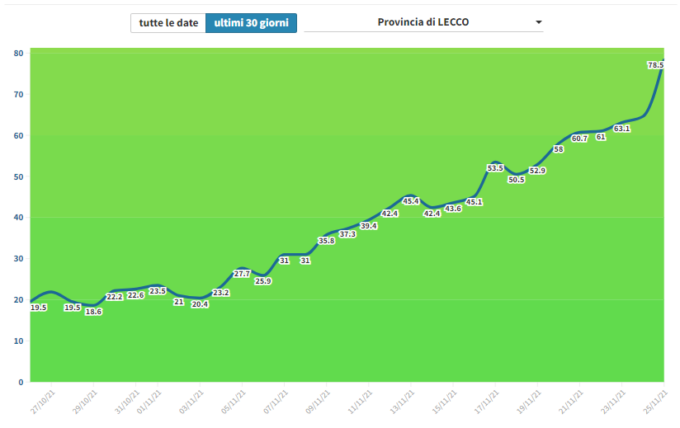Click the 39.4 data point label
The height and width of the screenshot is (428, 680).
pyautogui.click(x=368, y=226)
